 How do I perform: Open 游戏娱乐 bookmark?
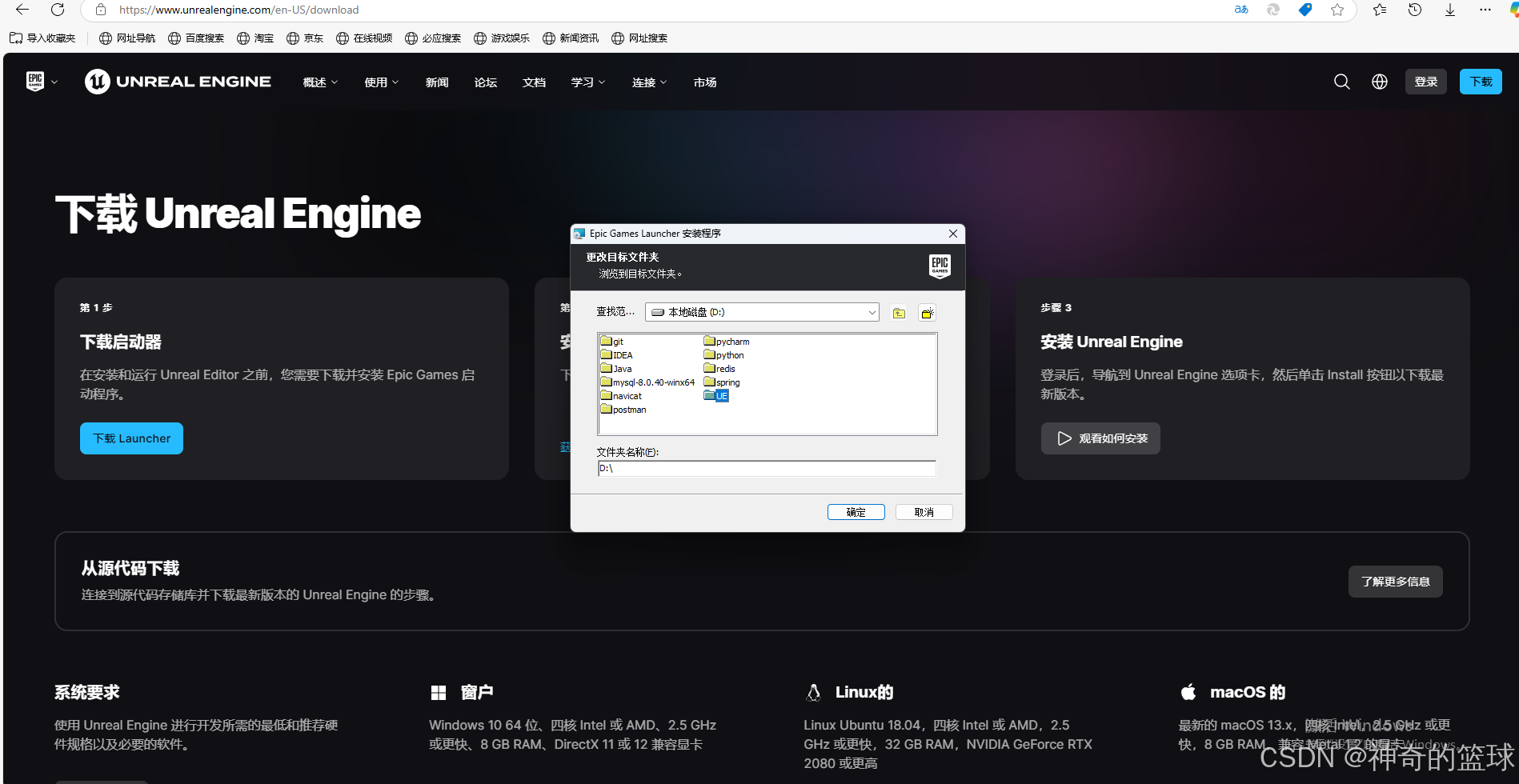[502, 38]
